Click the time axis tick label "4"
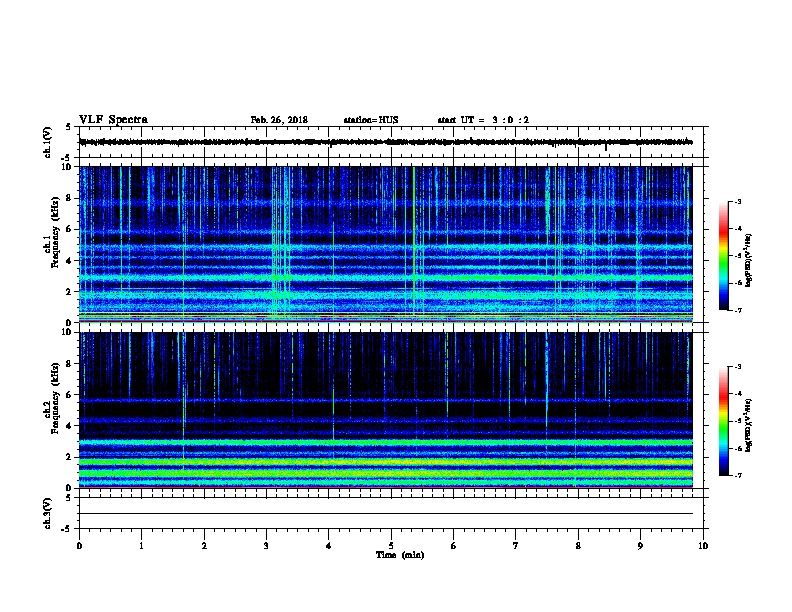 (329, 545)
